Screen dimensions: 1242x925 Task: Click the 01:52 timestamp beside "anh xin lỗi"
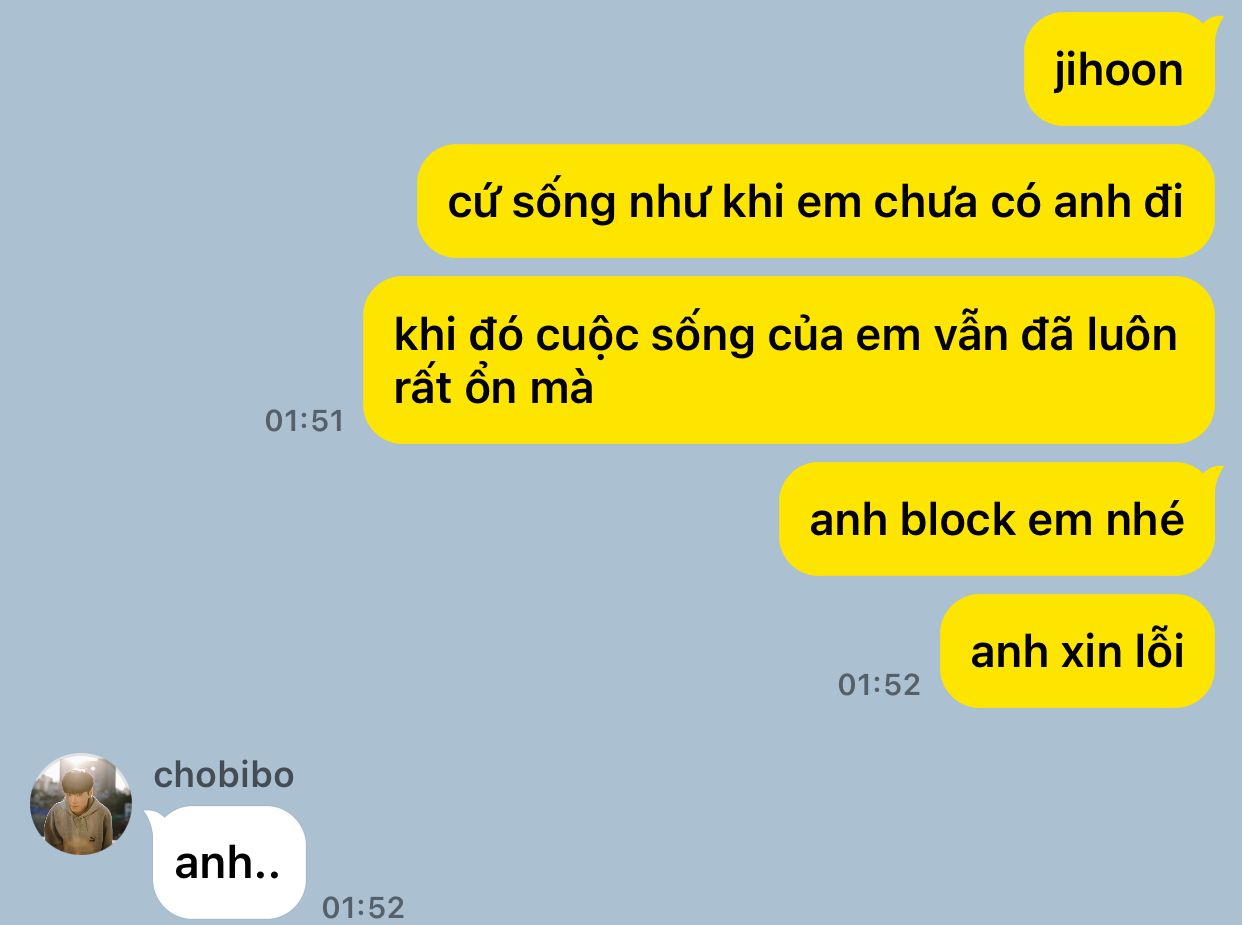pyautogui.click(x=879, y=684)
